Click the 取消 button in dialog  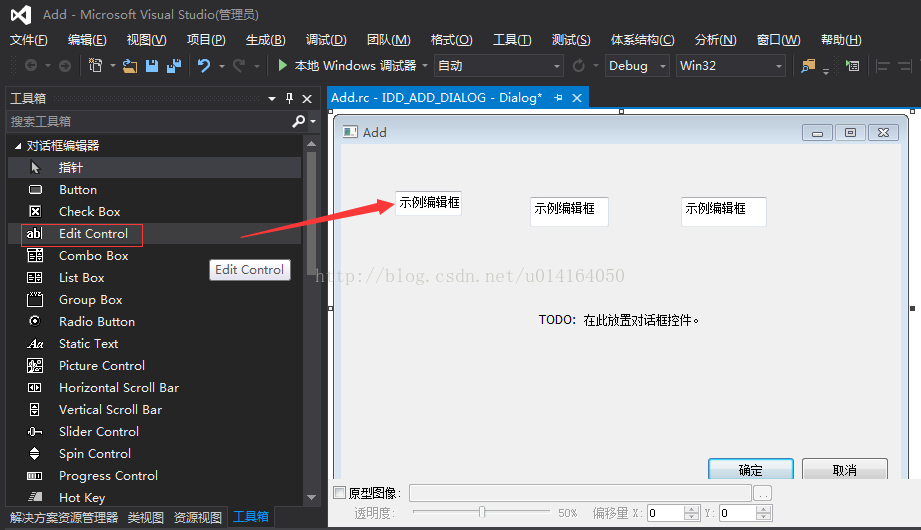(x=845, y=469)
